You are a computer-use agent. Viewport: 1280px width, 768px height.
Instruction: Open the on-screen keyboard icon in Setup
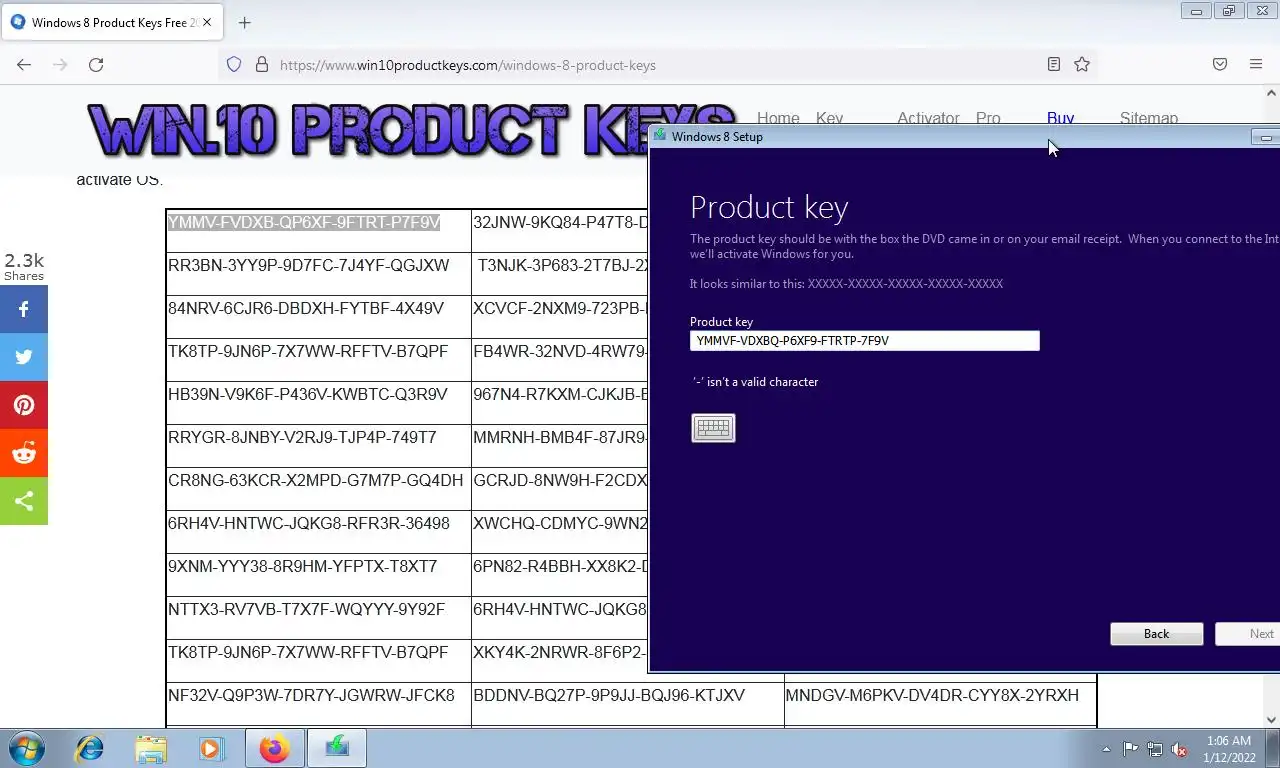[x=713, y=428]
